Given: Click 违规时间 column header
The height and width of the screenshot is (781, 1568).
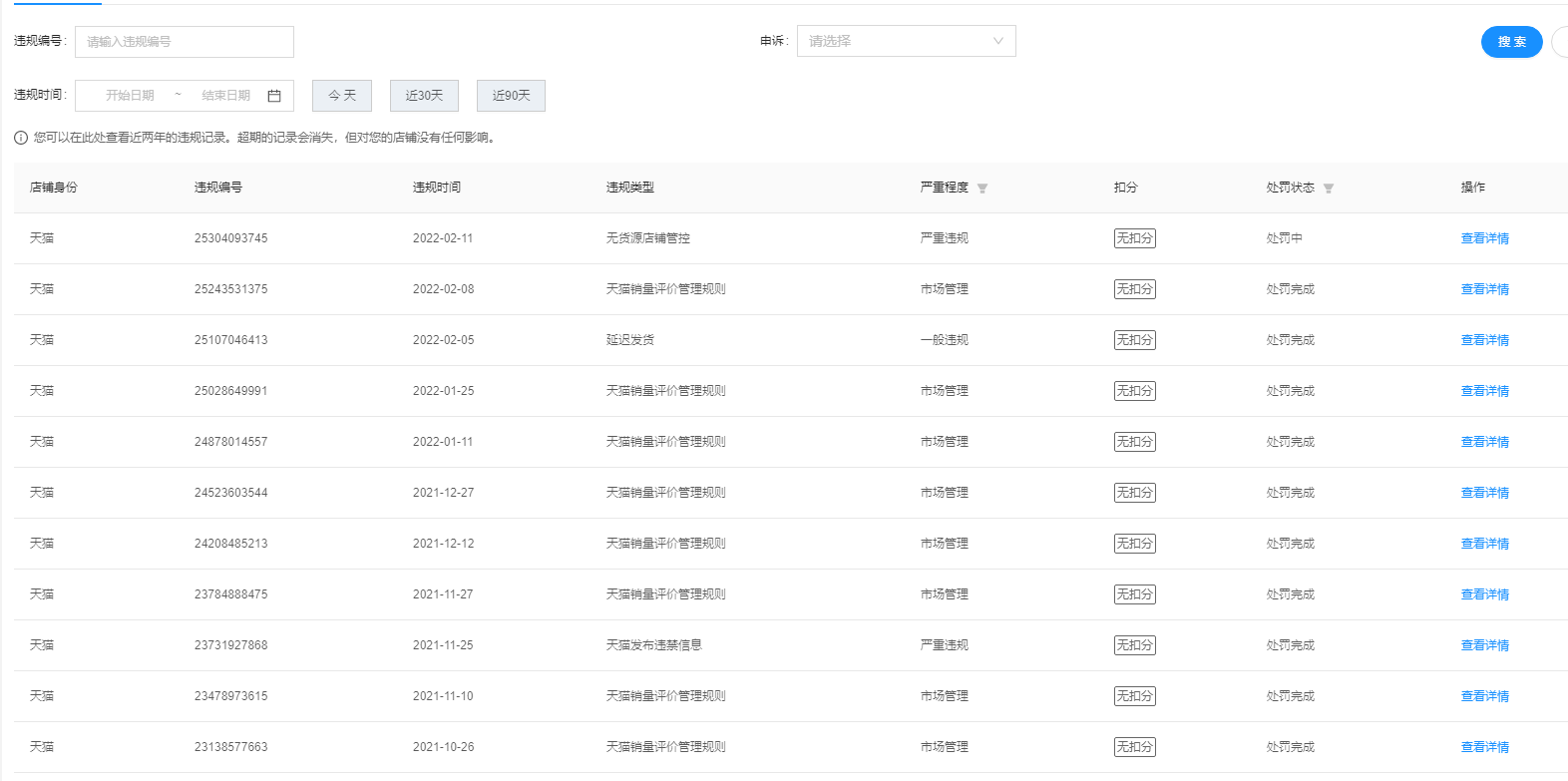Looking at the screenshot, I should [437, 188].
